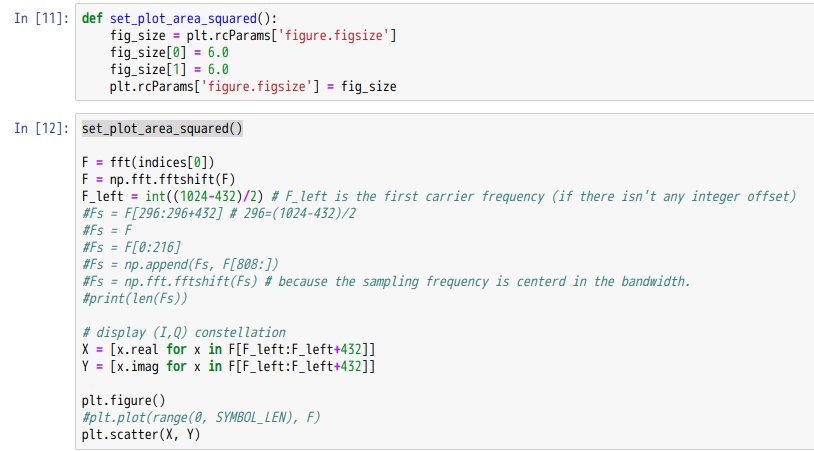814x451 pixels.
Task: Click the '#print(len(Fs))' comment line
Action: click(135, 298)
